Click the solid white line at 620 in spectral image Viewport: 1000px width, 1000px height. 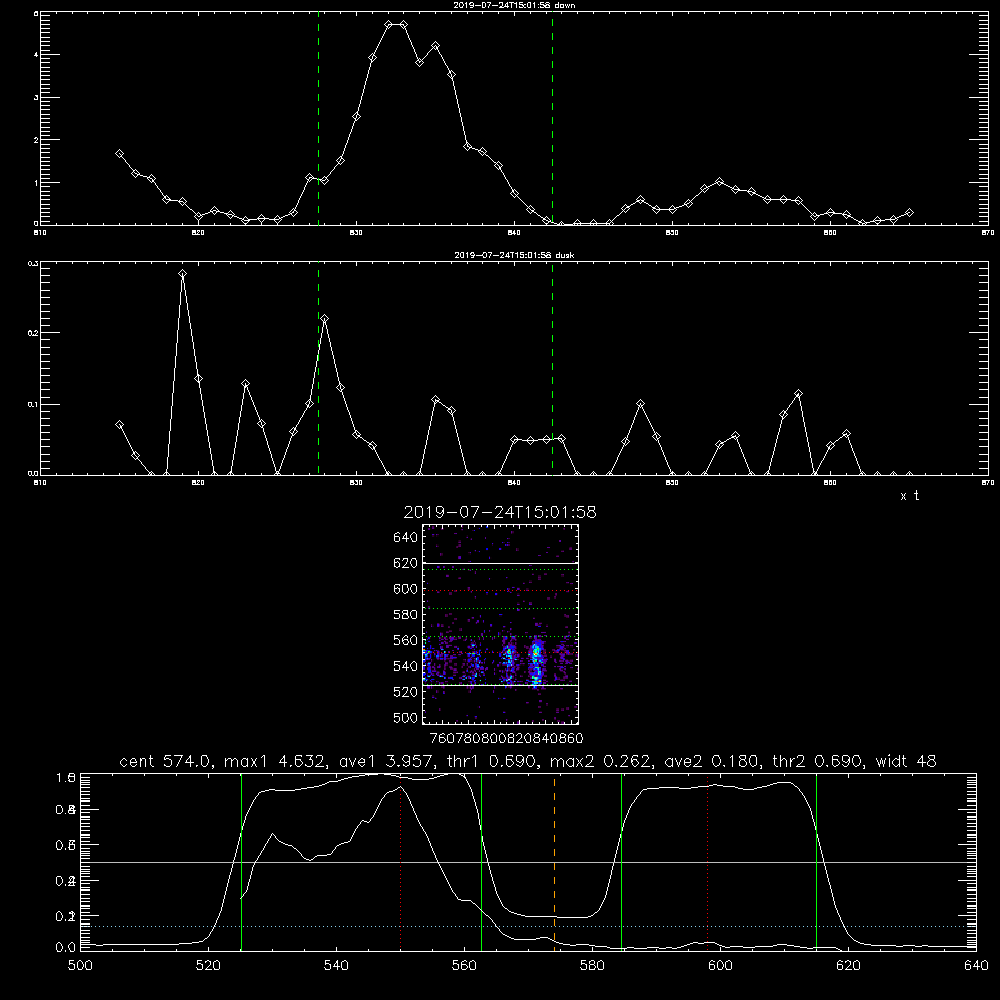[x=501, y=563]
